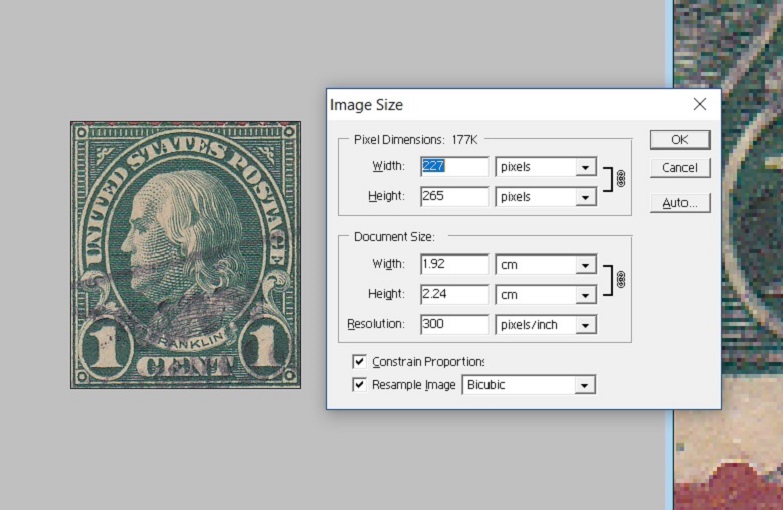Viewport: 783px width, 510px height.
Task: Select the document Width field showing 1.92
Action: pyautogui.click(x=454, y=264)
